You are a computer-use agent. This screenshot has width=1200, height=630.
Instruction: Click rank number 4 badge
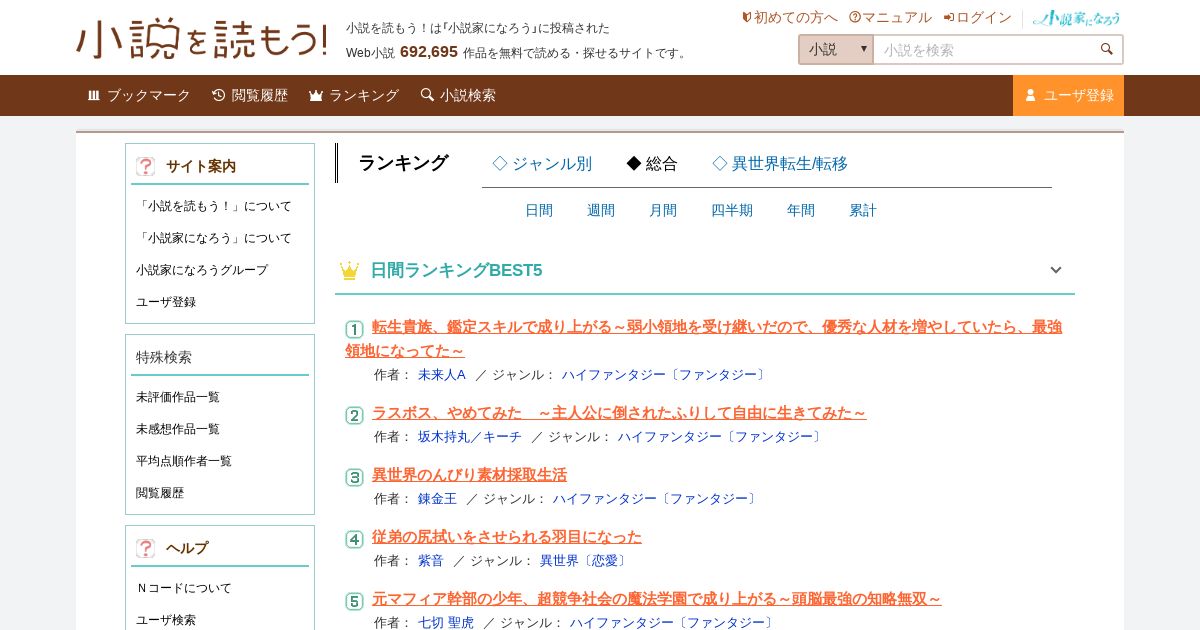click(354, 539)
